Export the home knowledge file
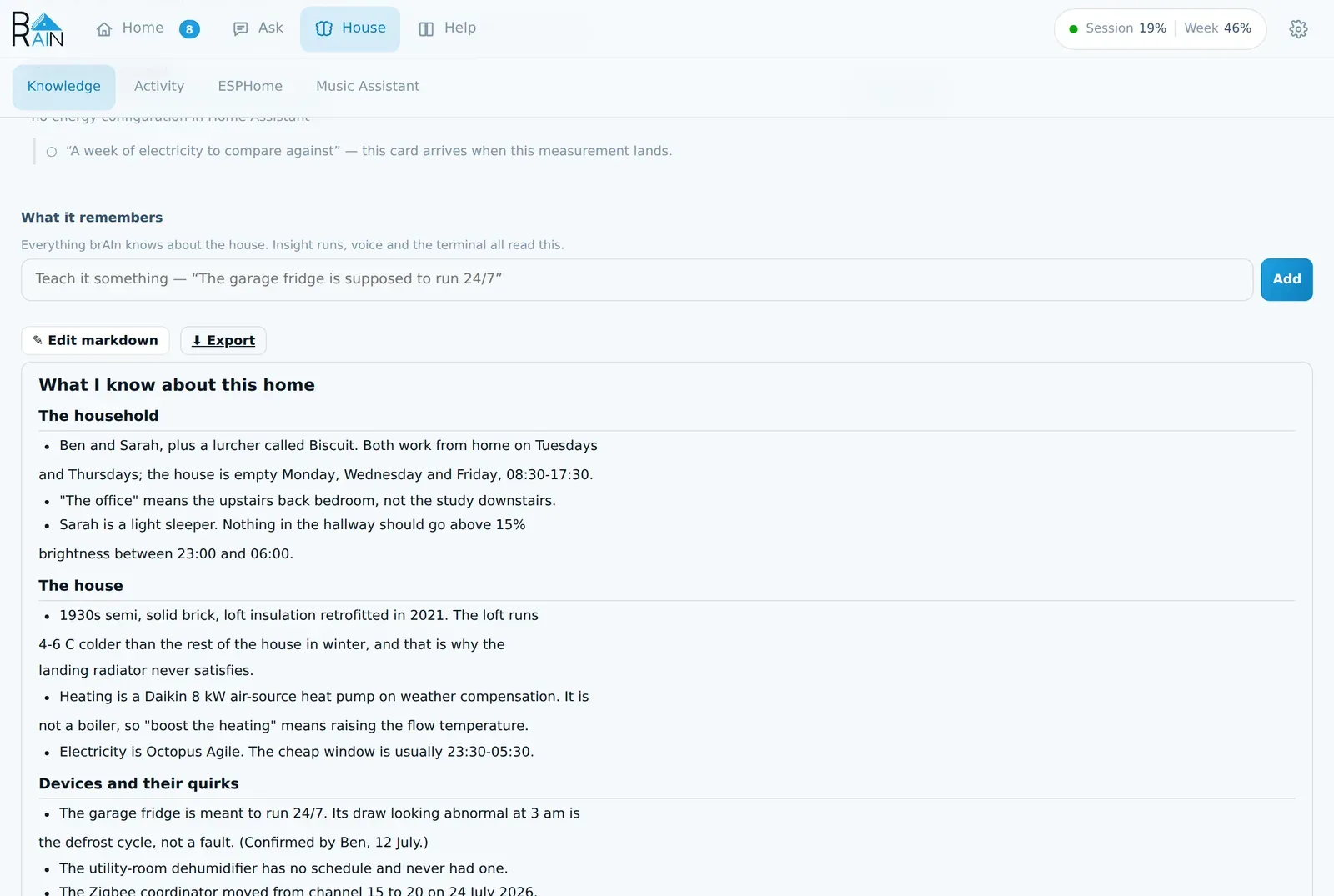The image size is (1334, 896). 223,340
